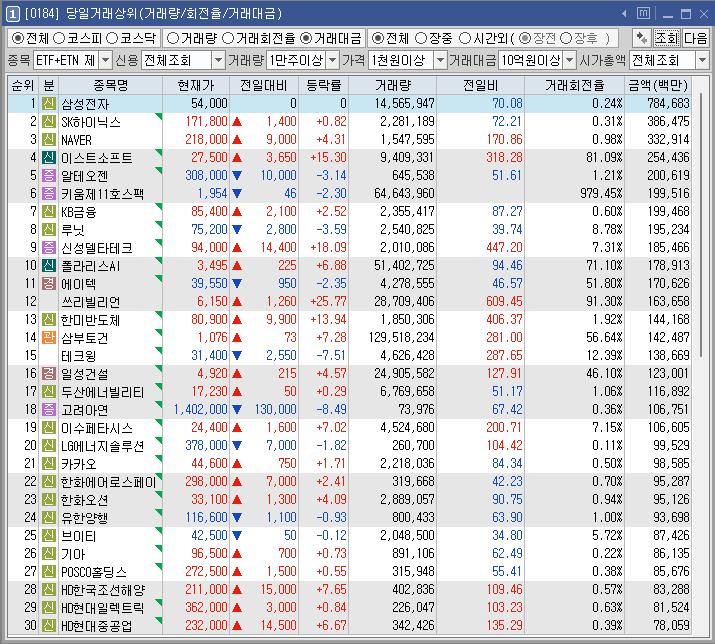Click the 증 badge icon for 고려아연
The height and width of the screenshot is (644, 715).
coord(49,409)
